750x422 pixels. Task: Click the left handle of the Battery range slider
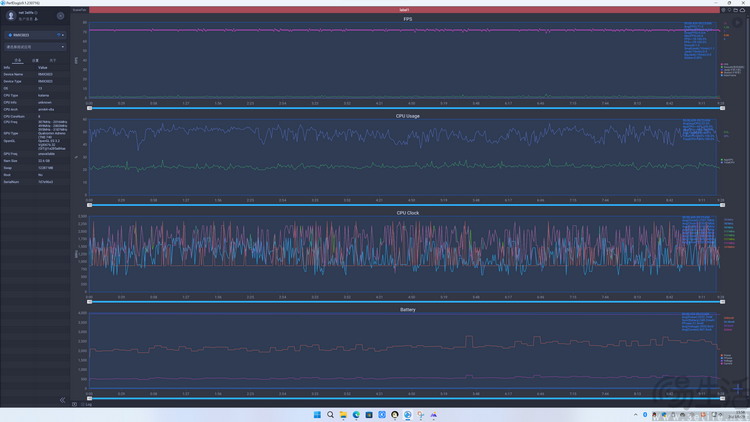[89, 398]
